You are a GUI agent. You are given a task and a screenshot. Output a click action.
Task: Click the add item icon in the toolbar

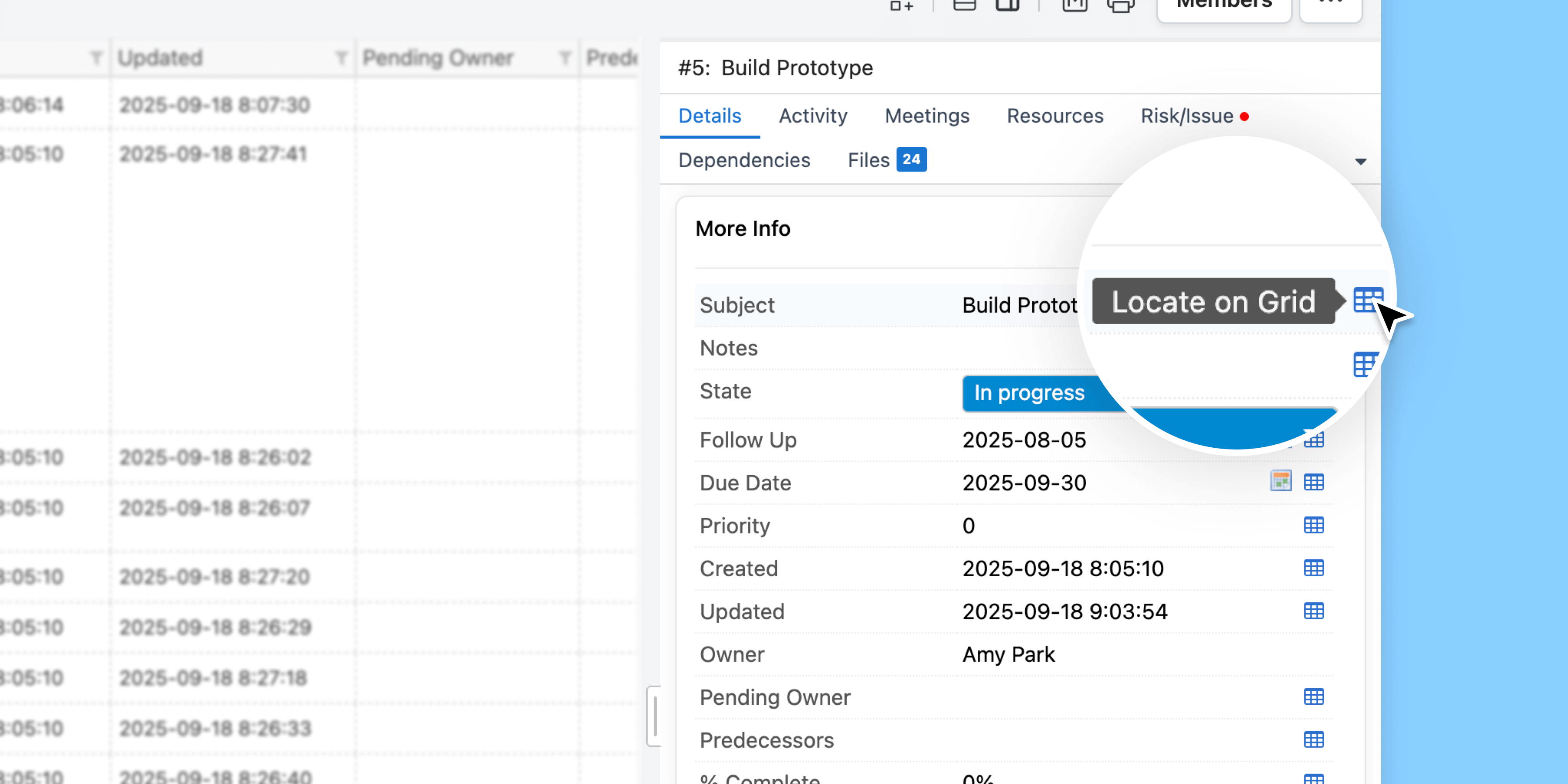pyautogui.click(x=902, y=6)
